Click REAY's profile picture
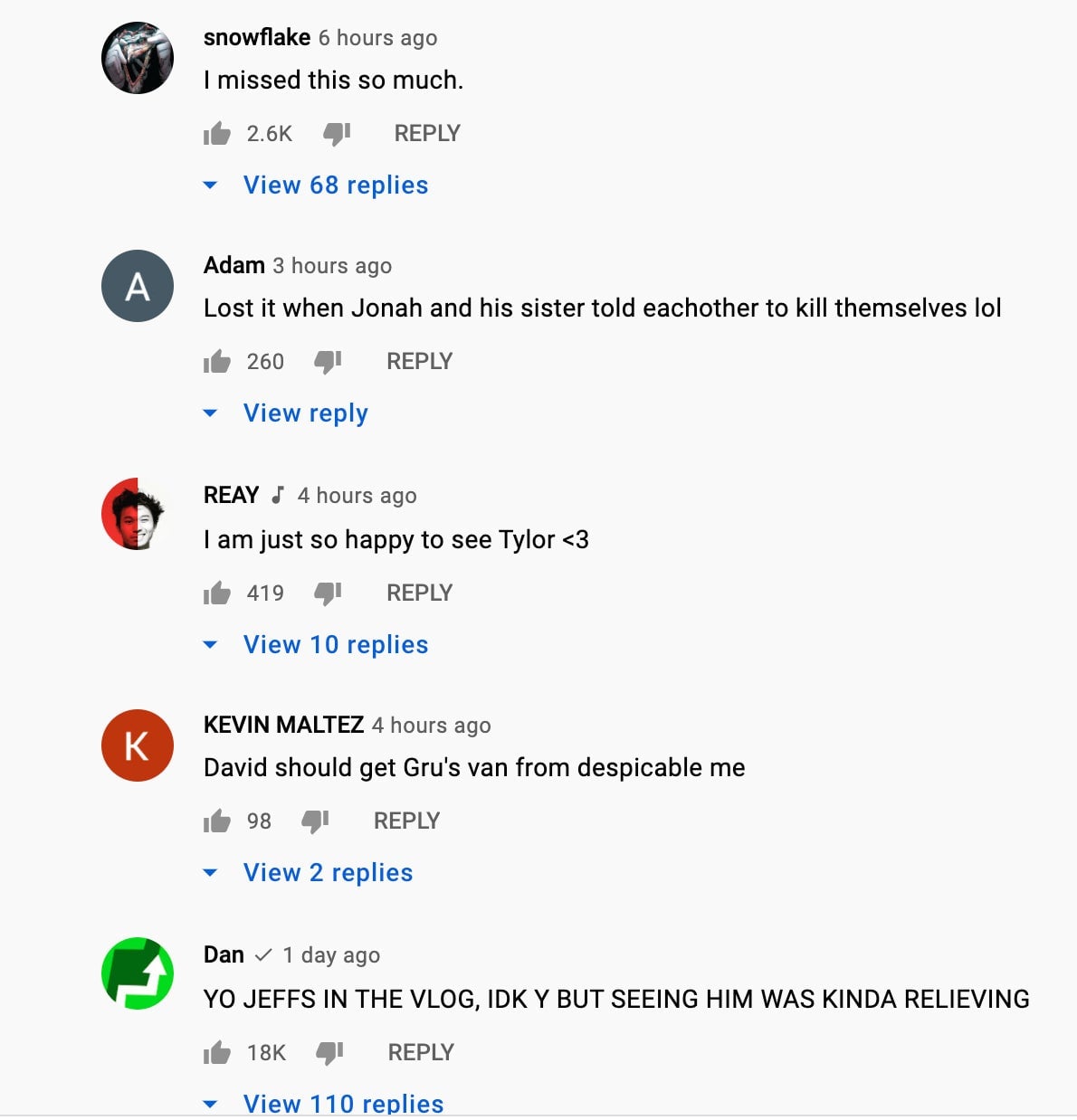 point(137,515)
